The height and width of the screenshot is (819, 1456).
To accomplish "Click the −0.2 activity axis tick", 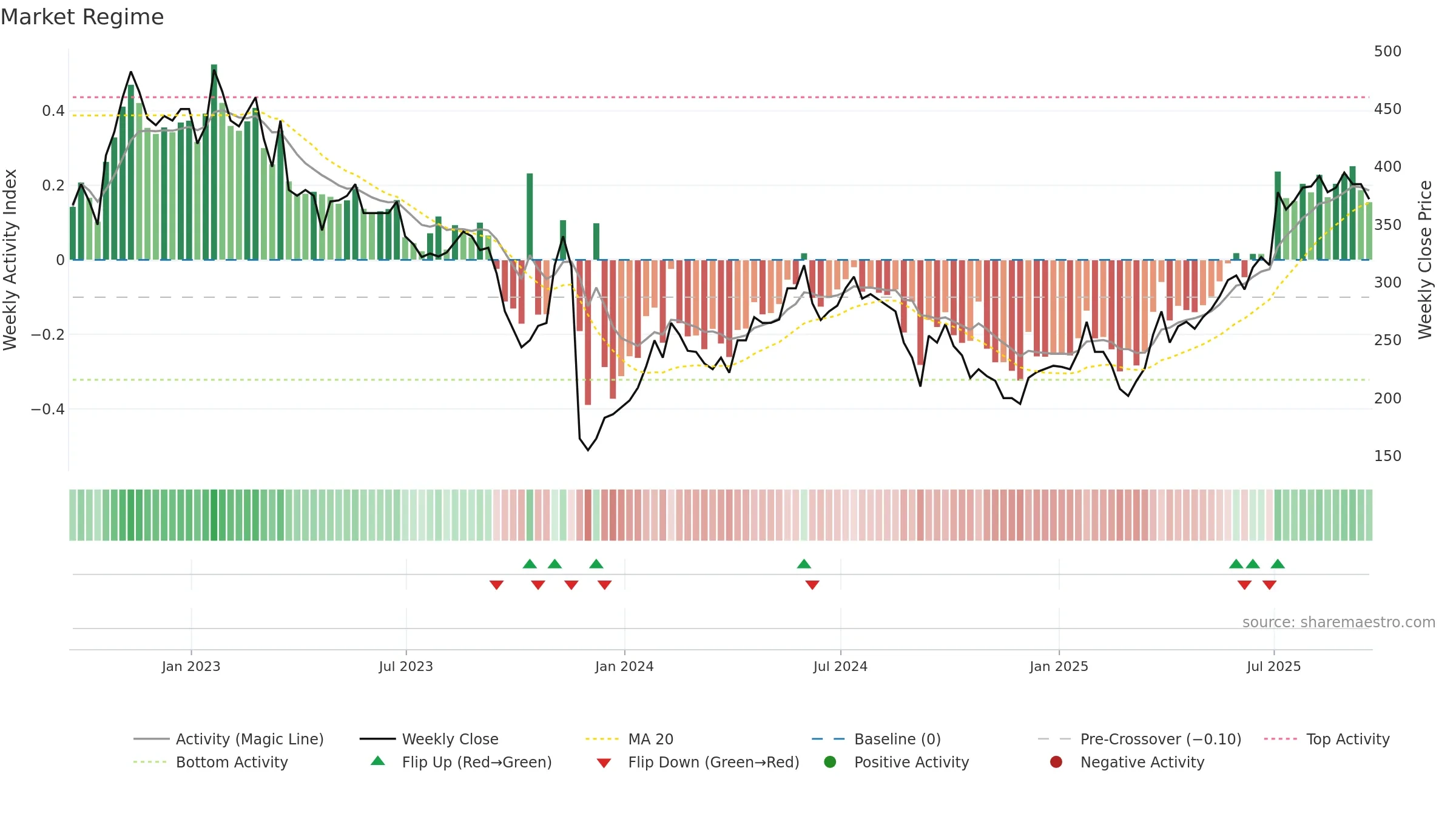I will click(48, 334).
